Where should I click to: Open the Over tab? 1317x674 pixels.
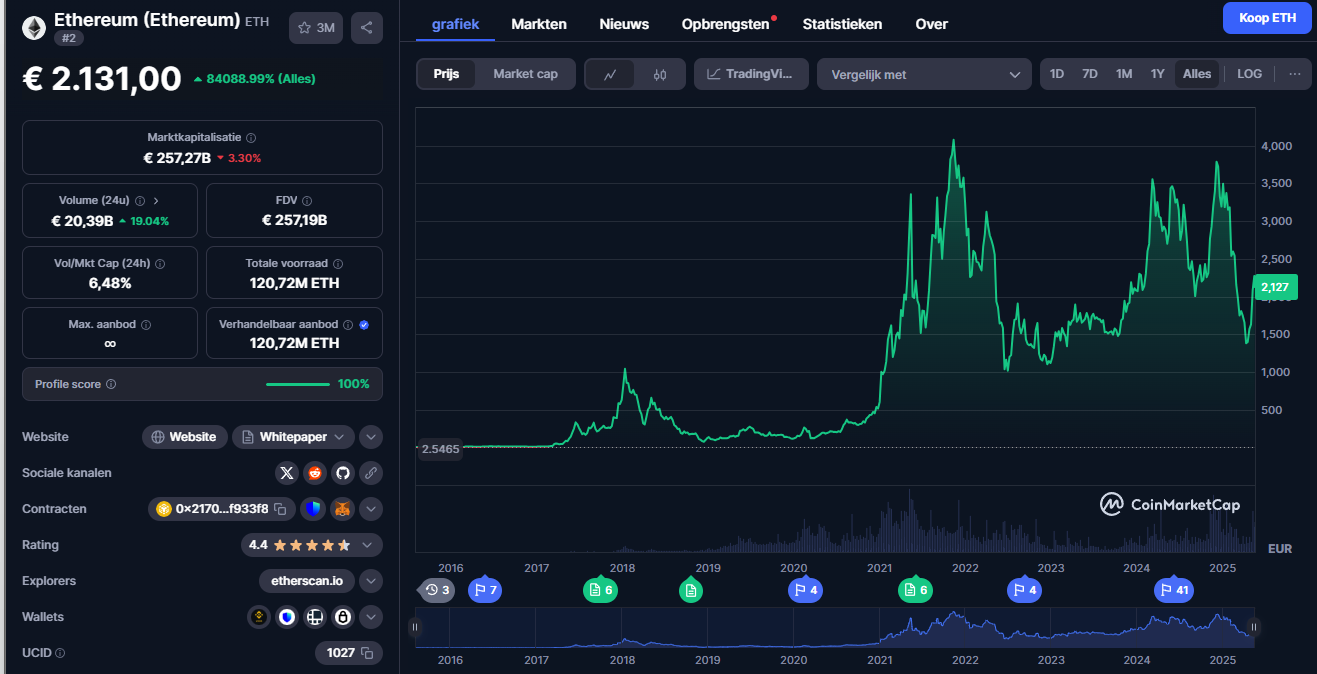[x=932, y=24]
